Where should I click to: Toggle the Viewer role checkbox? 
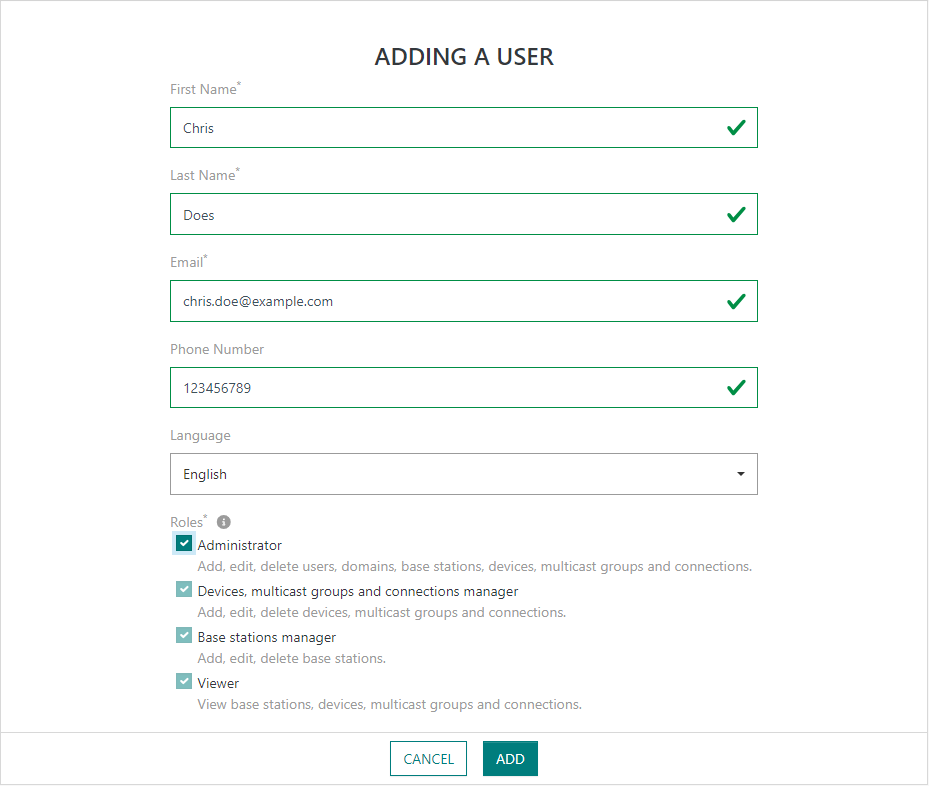pyautogui.click(x=184, y=682)
